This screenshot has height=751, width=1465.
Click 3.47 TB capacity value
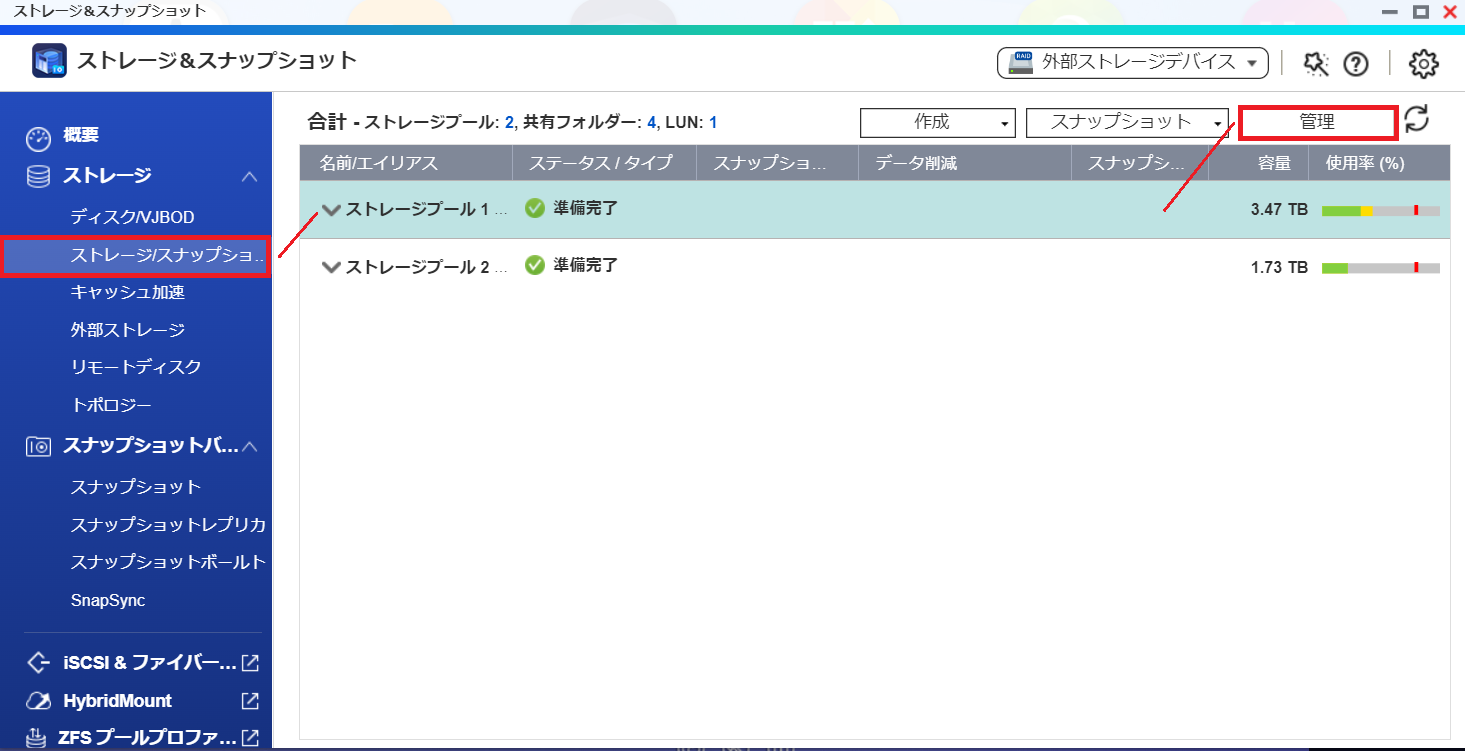1279,211
